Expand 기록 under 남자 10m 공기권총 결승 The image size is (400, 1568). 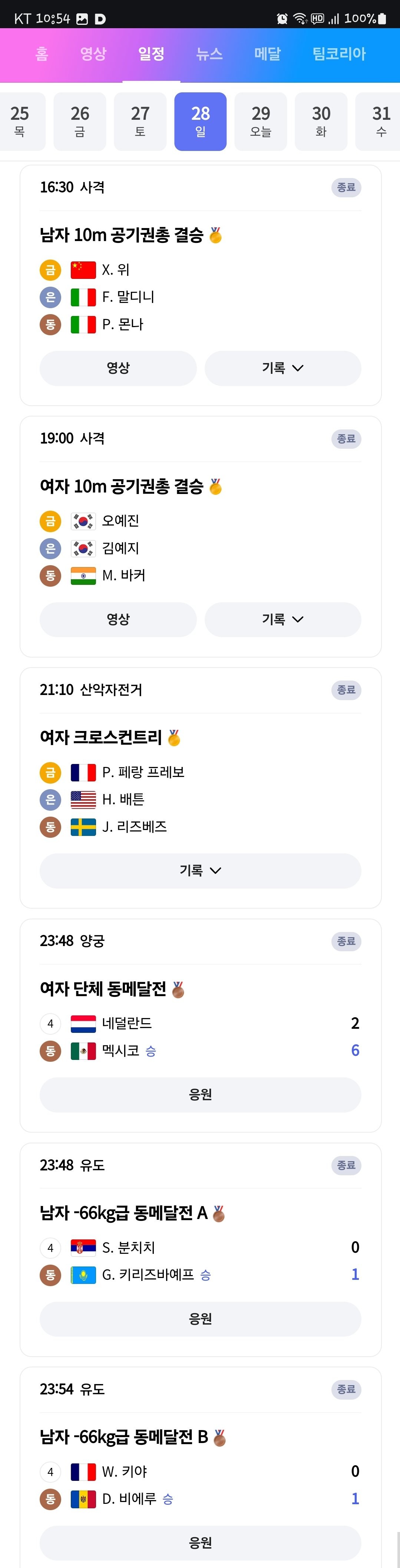click(x=282, y=368)
